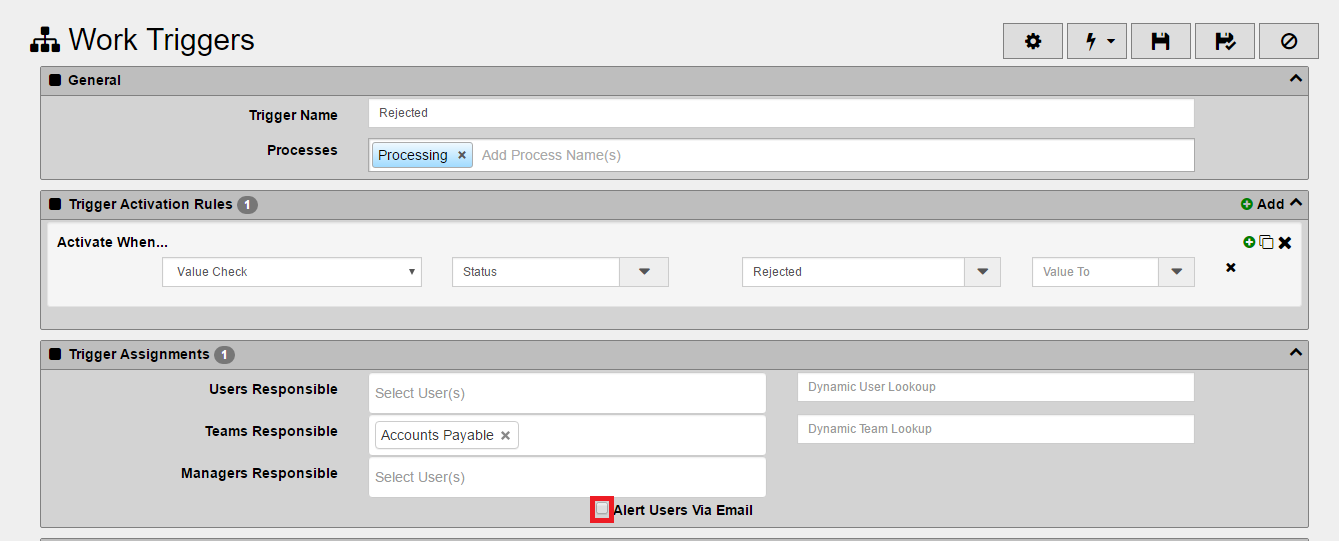Click the Add Process Name(s) input
1339x541 pixels.
[834, 155]
